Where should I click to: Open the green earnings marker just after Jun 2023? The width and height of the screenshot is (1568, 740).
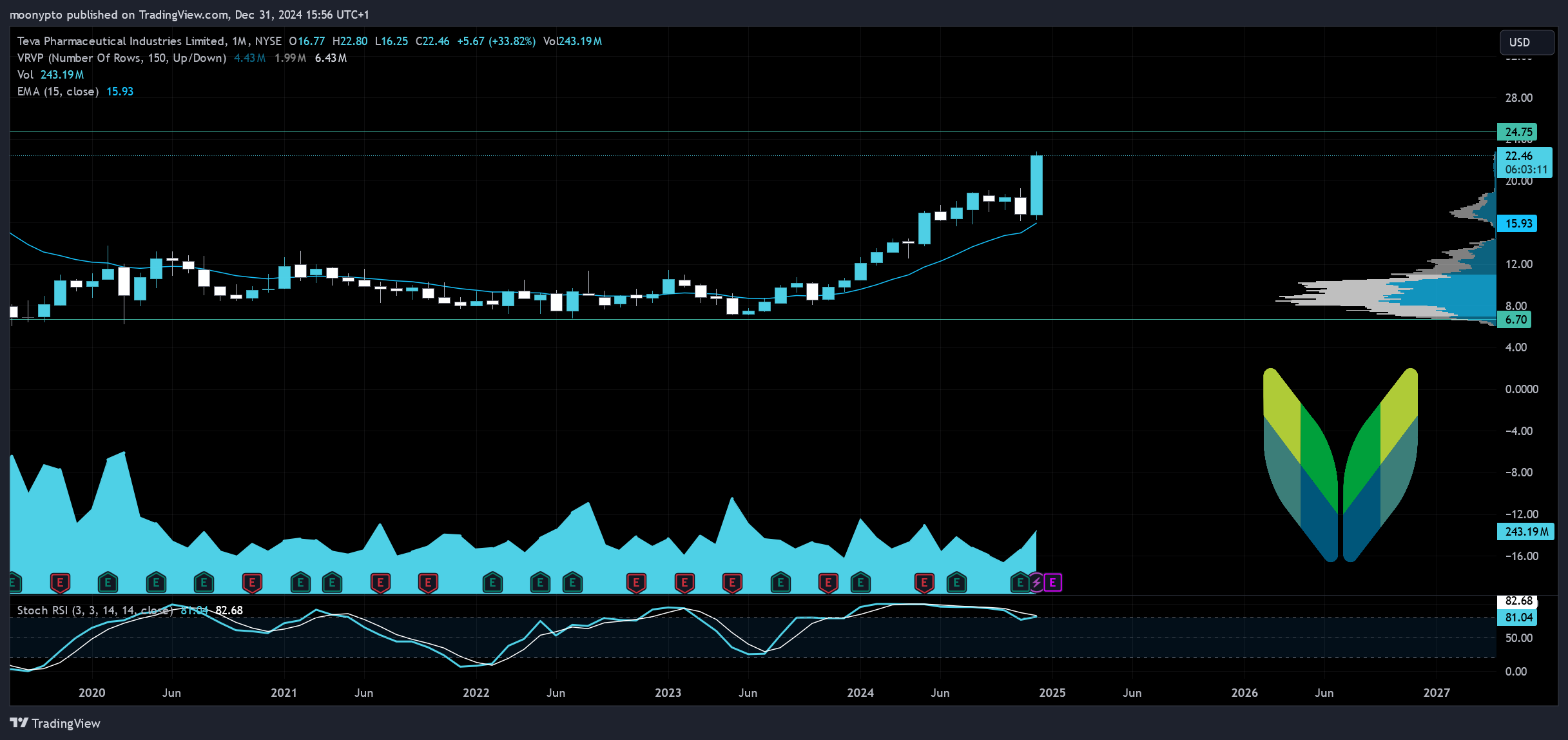click(x=780, y=583)
